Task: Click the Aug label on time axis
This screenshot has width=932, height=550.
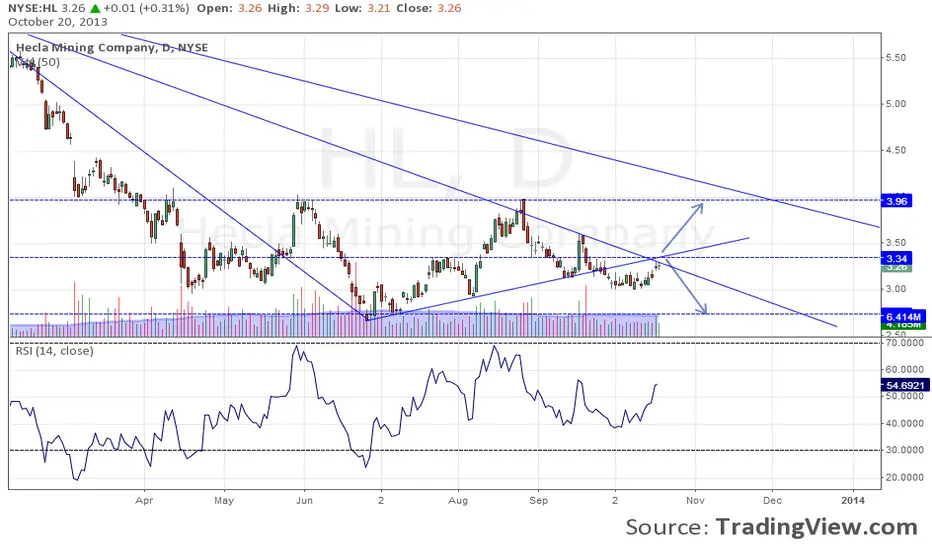Action: (458, 501)
